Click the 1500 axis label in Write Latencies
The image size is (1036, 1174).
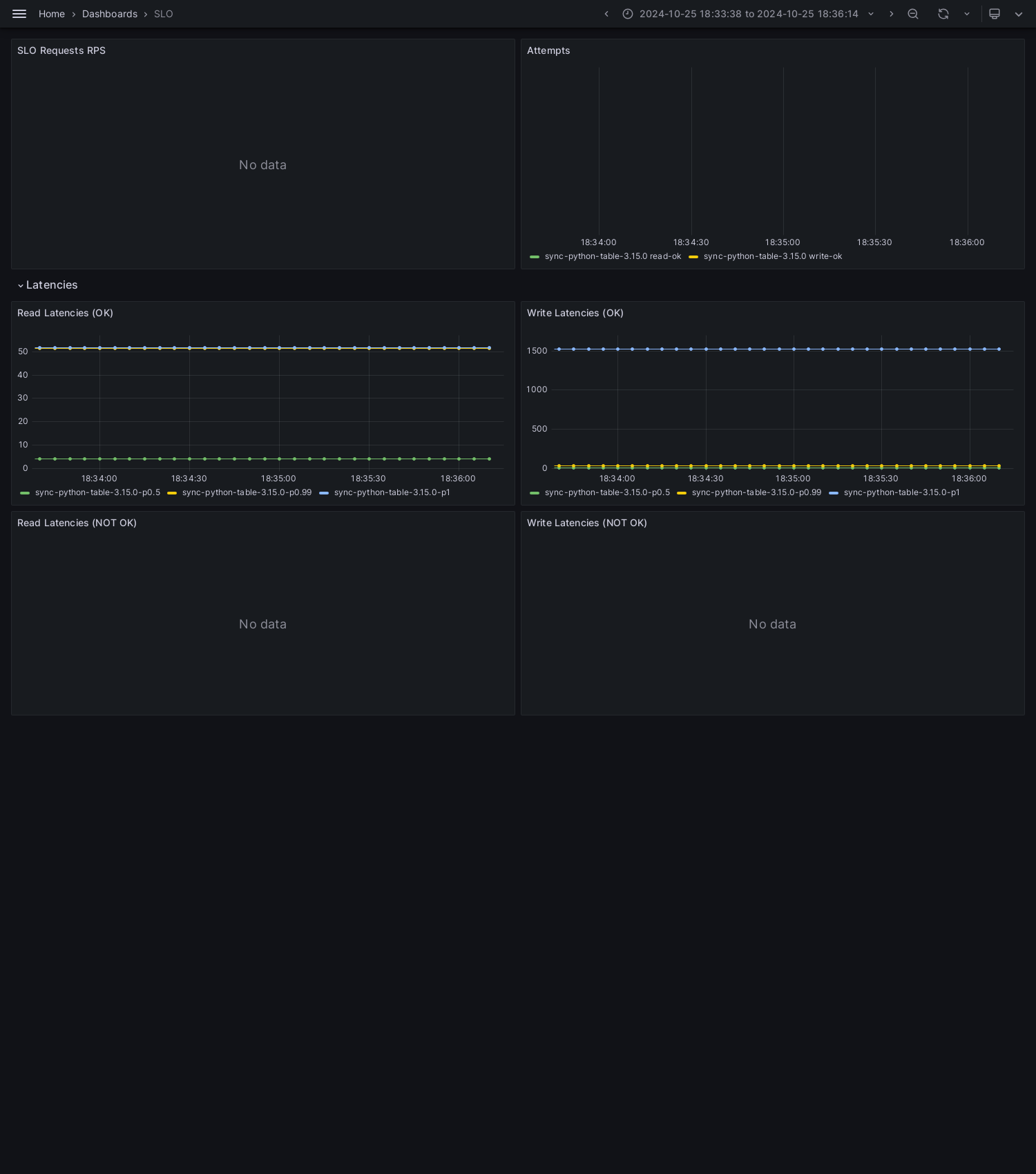[537, 351]
